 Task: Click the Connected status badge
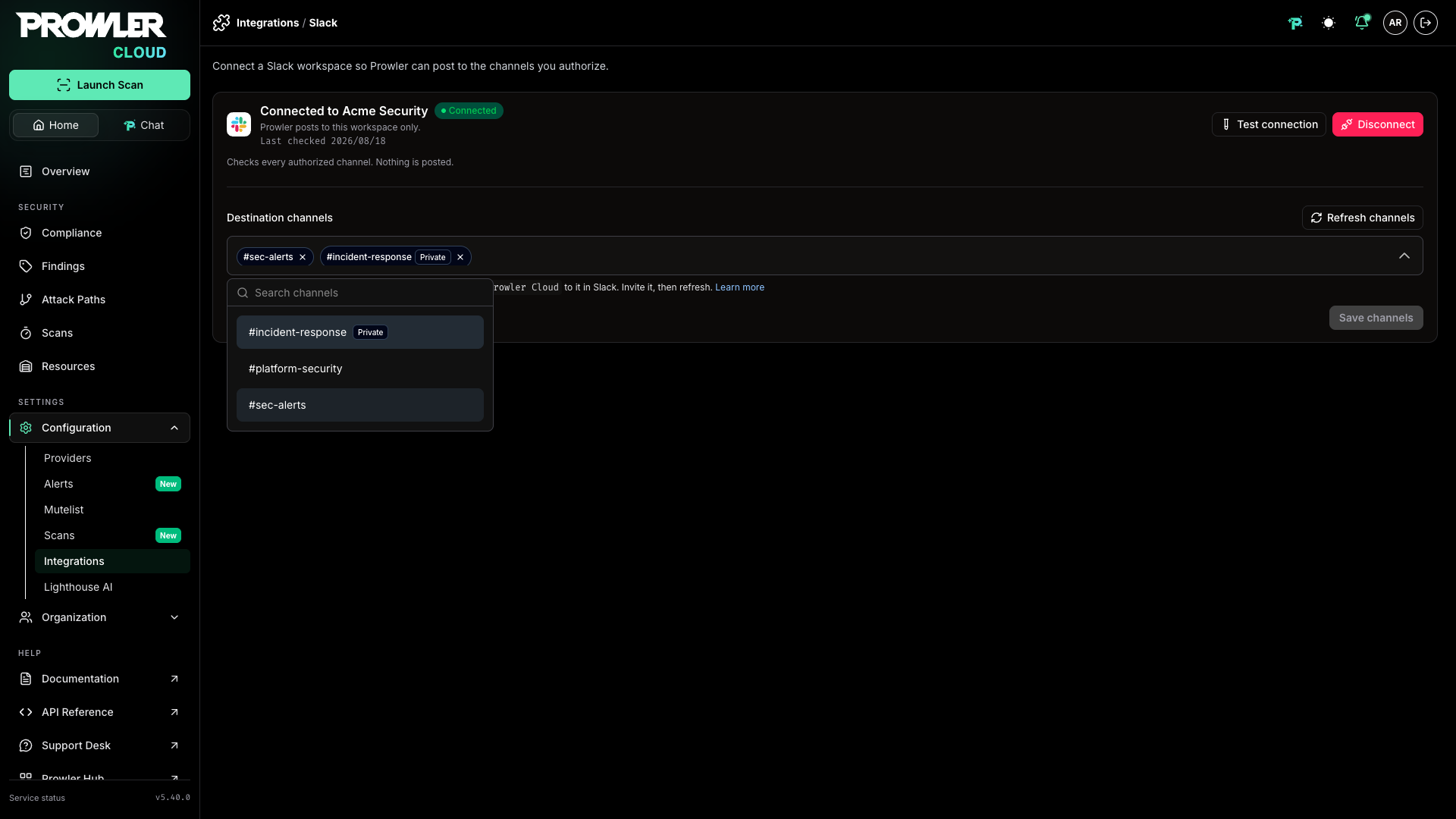click(x=469, y=111)
